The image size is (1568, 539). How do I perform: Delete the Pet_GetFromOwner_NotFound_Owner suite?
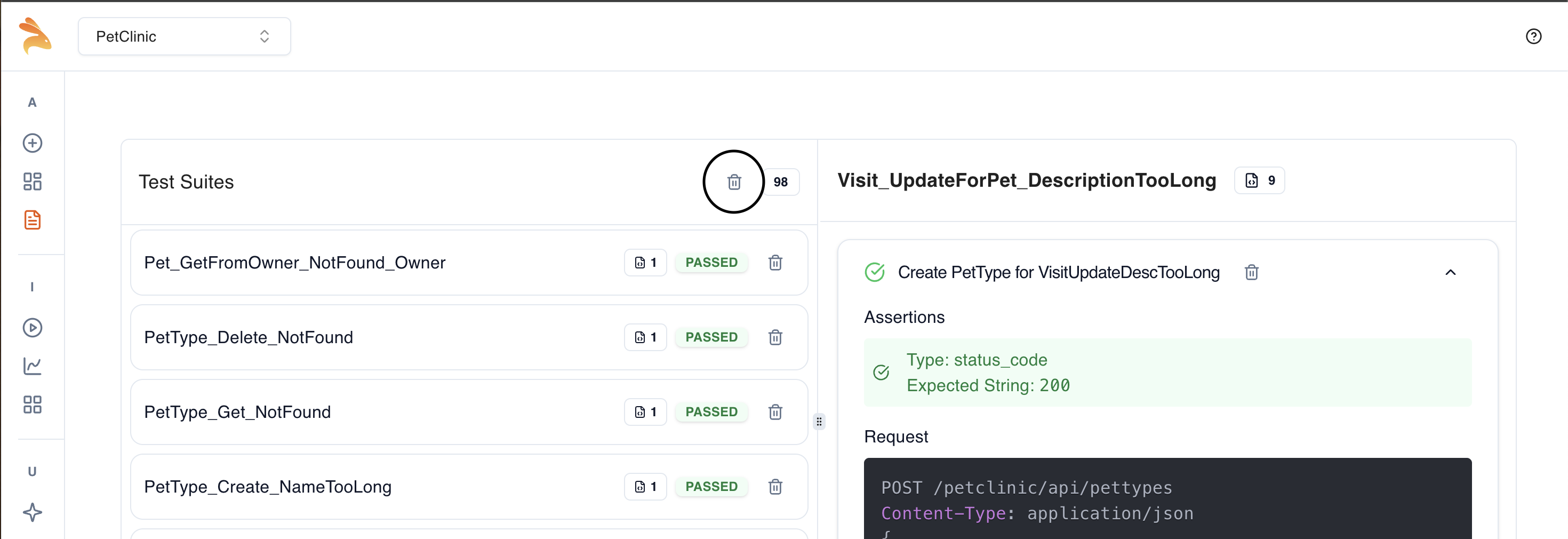coord(775,263)
